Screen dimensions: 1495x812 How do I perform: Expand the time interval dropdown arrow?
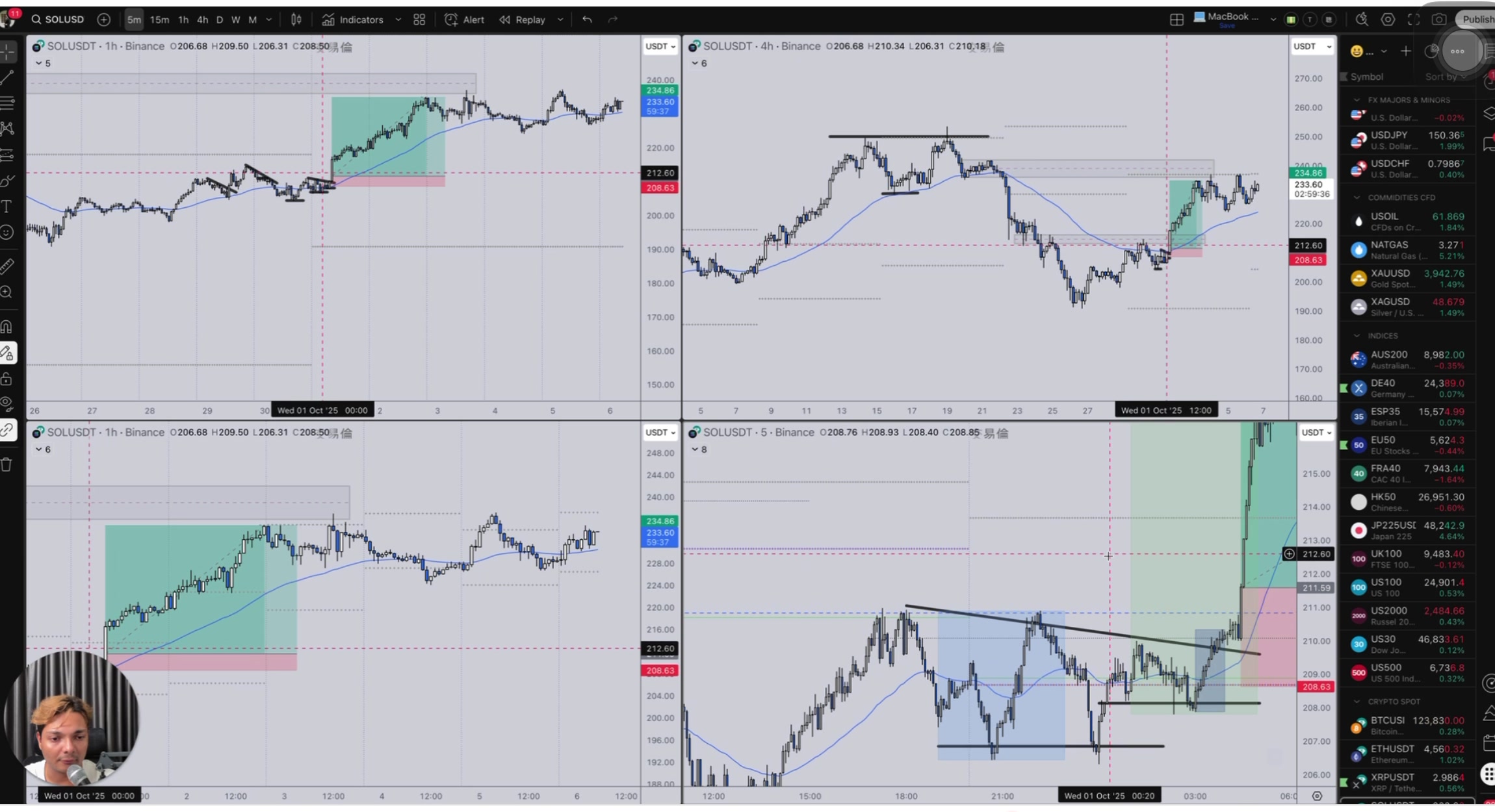point(269,19)
